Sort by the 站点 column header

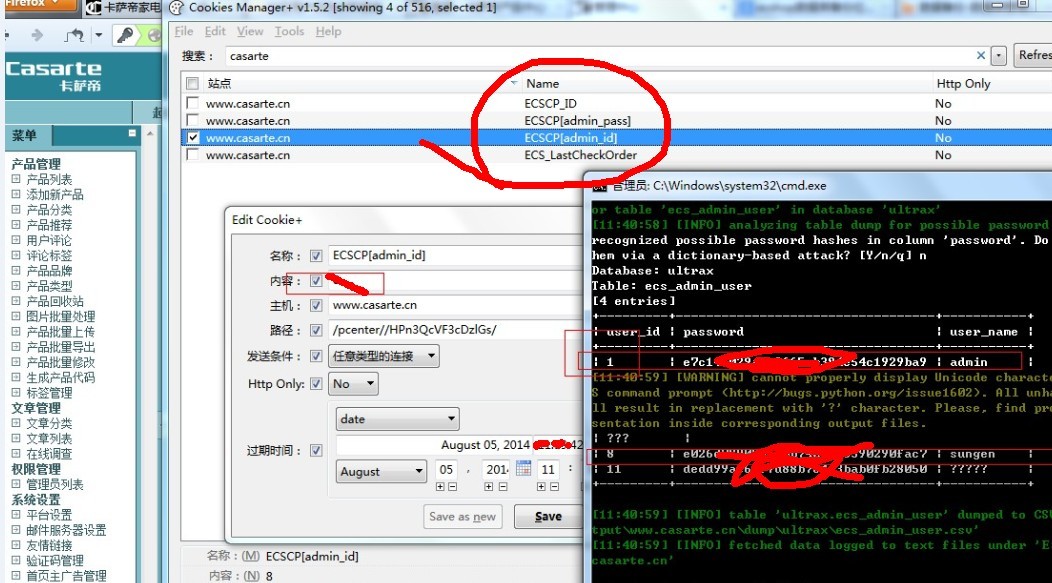pos(219,83)
